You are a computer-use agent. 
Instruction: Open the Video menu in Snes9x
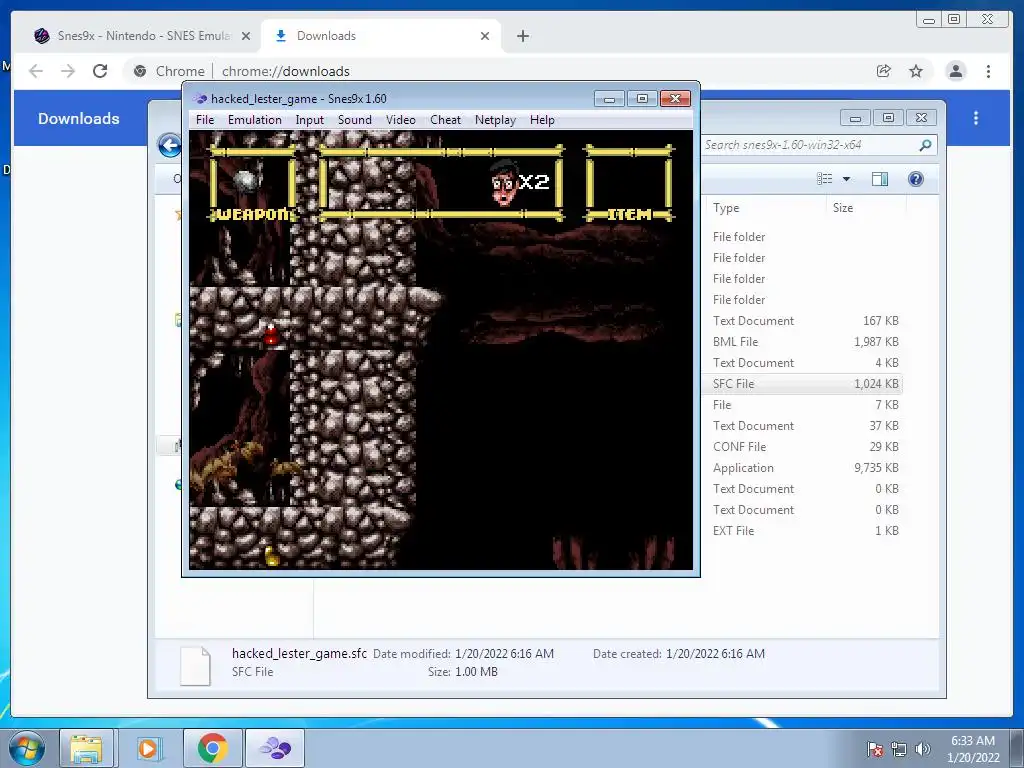pos(400,120)
